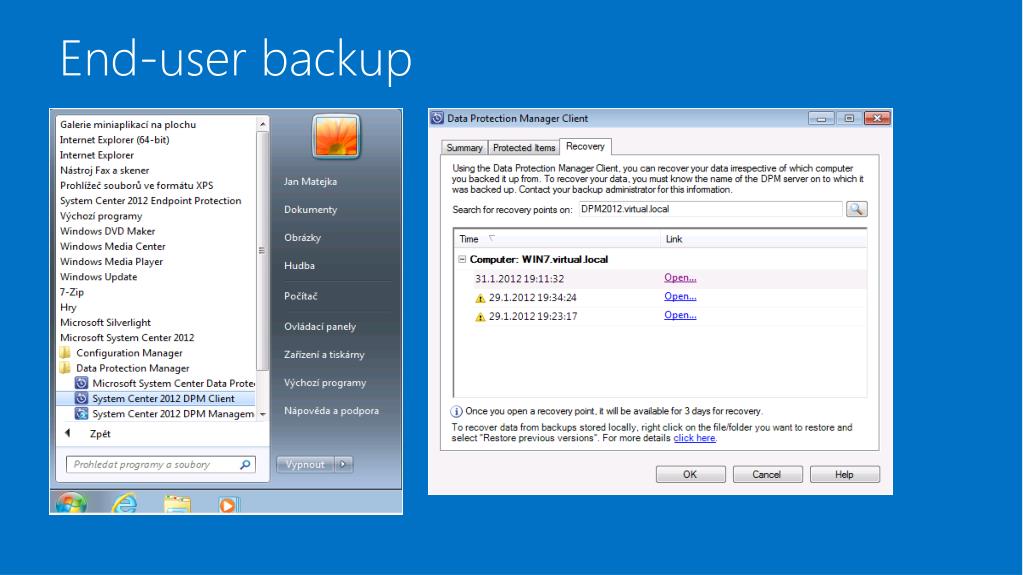This screenshot has height=575, width=1023.
Task: Click the Windows Start orb
Action: tap(70, 504)
